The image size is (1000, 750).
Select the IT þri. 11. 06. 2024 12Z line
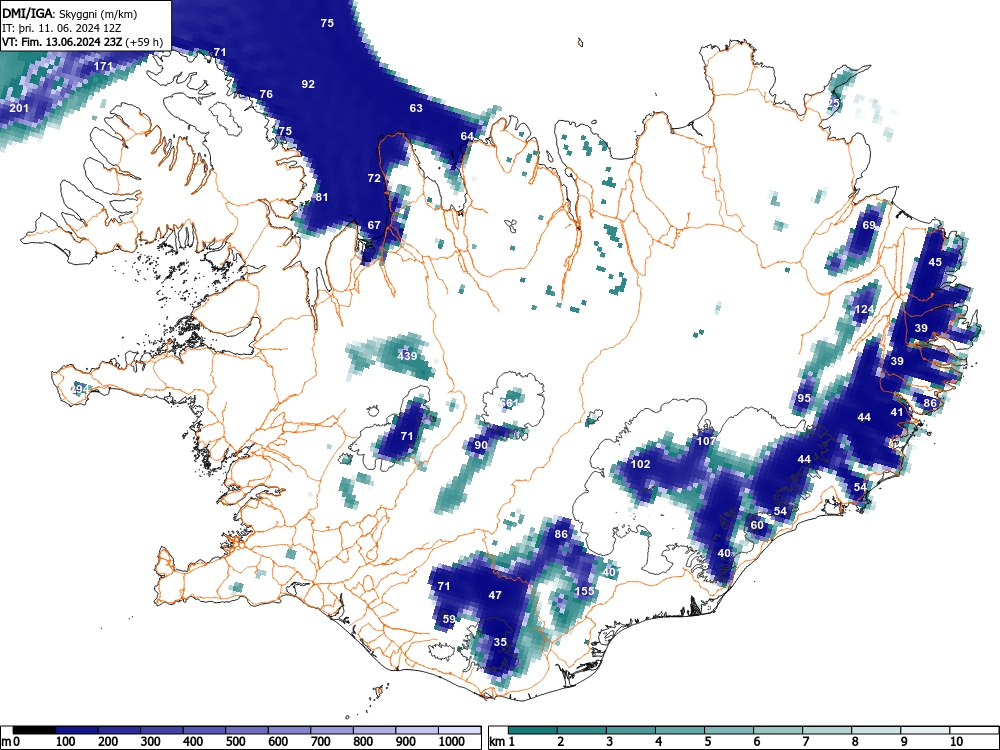(62, 28)
